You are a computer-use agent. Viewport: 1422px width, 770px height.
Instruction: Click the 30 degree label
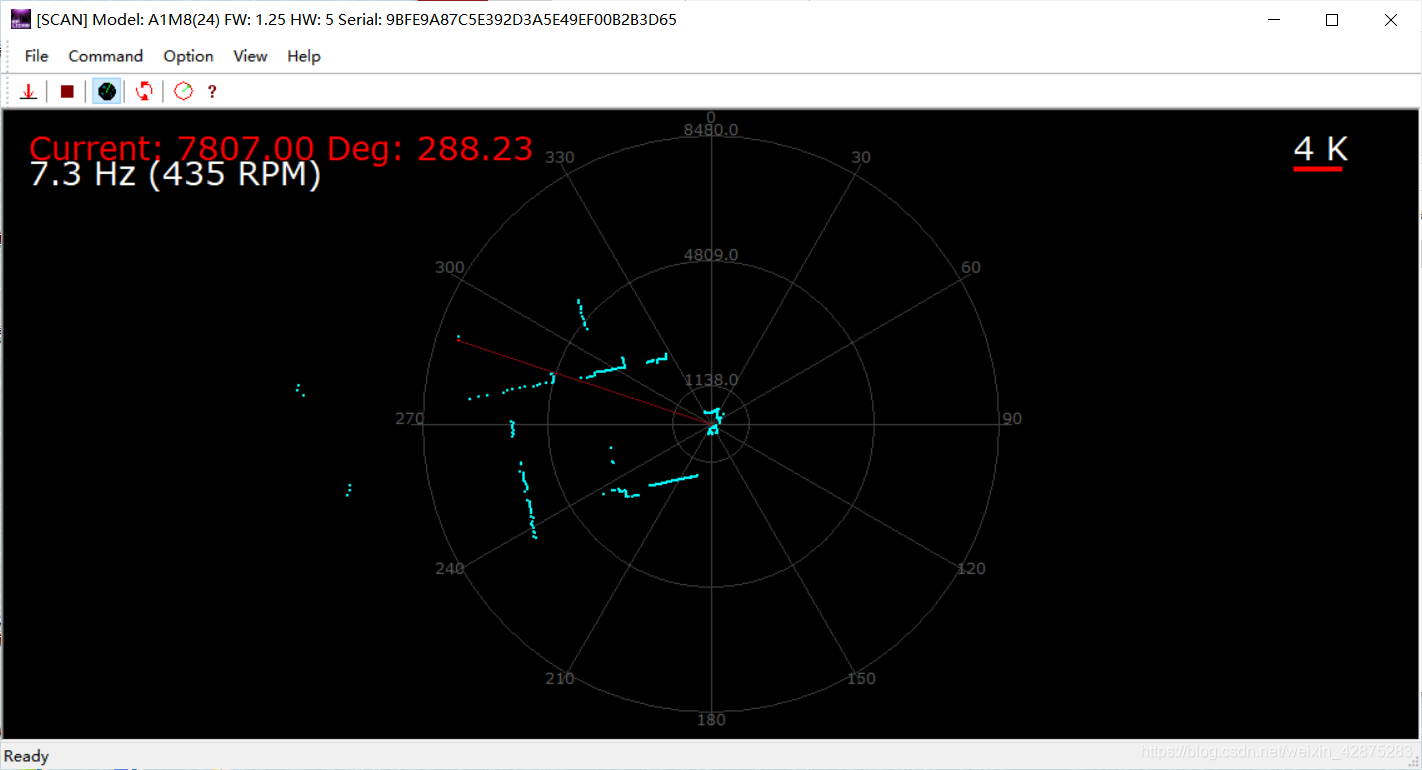(x=861, y=158)
